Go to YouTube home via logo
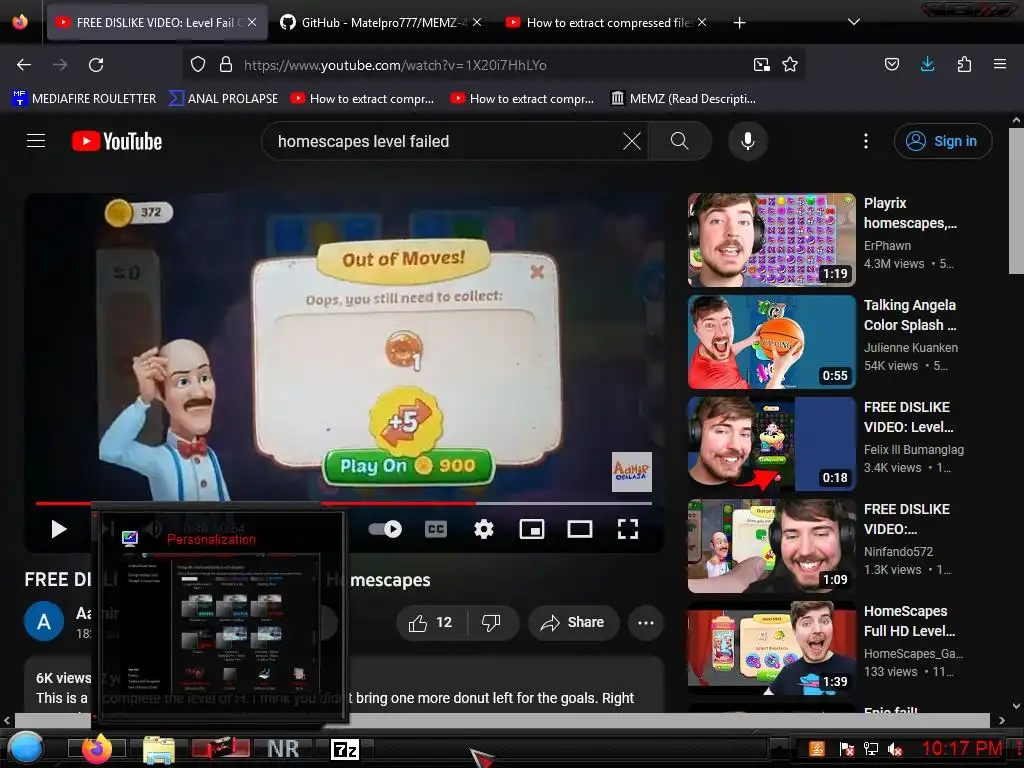 117,141
